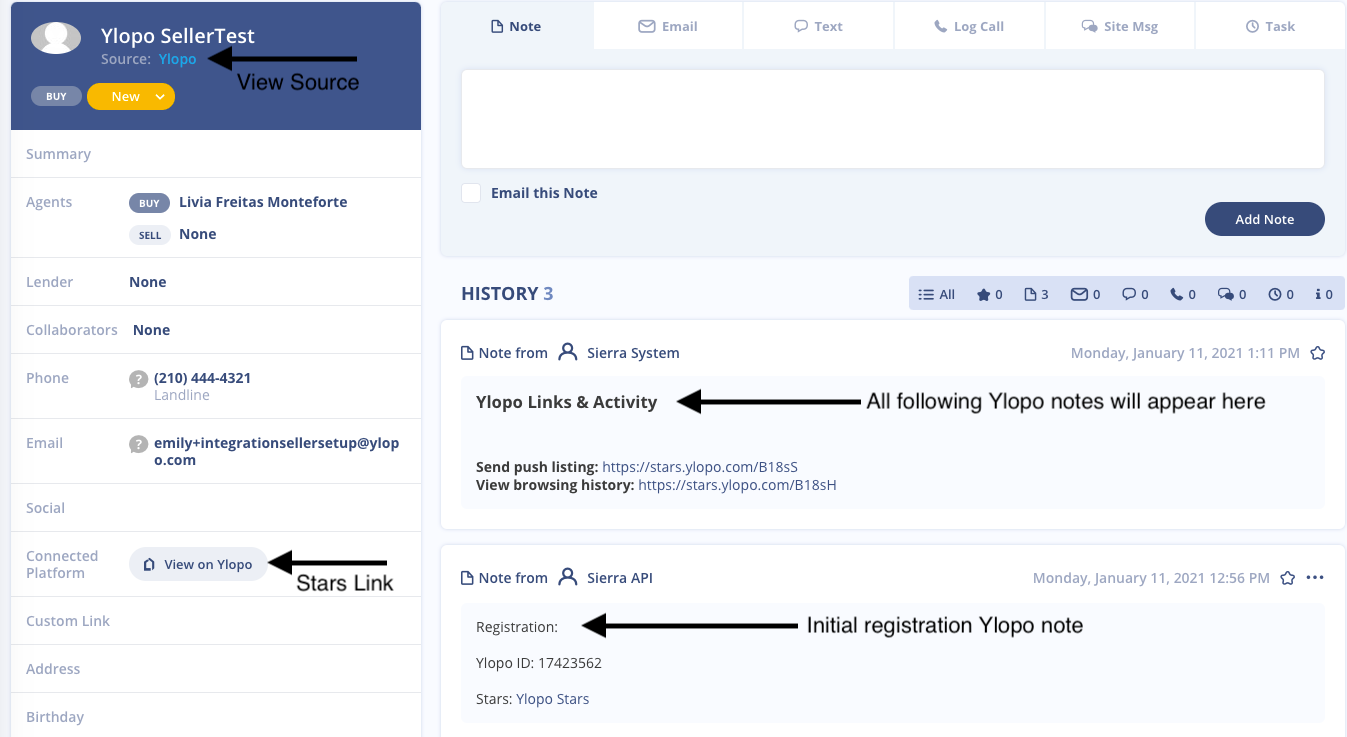Open the Log Call tab

coord(968,26)
